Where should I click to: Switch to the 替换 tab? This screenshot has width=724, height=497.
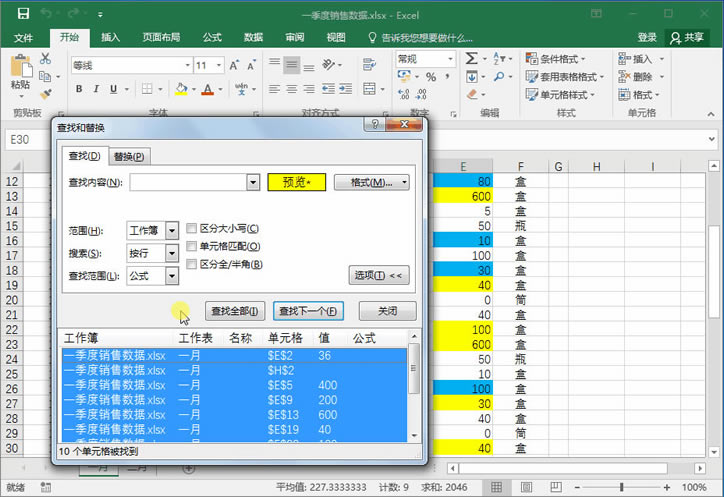click(x=129, y=156)
